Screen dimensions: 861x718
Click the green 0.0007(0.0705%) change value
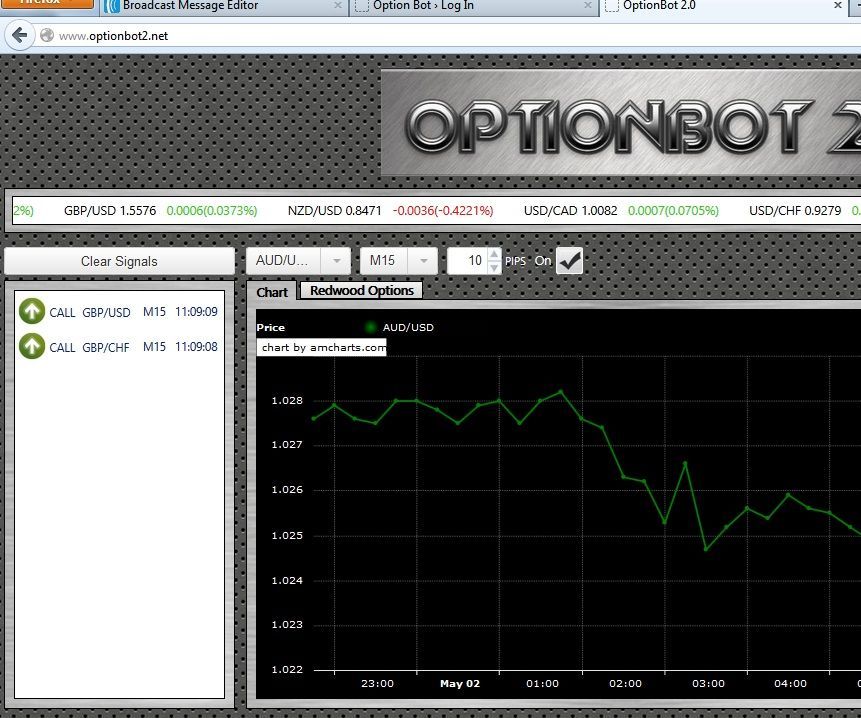tap(673, 211)
